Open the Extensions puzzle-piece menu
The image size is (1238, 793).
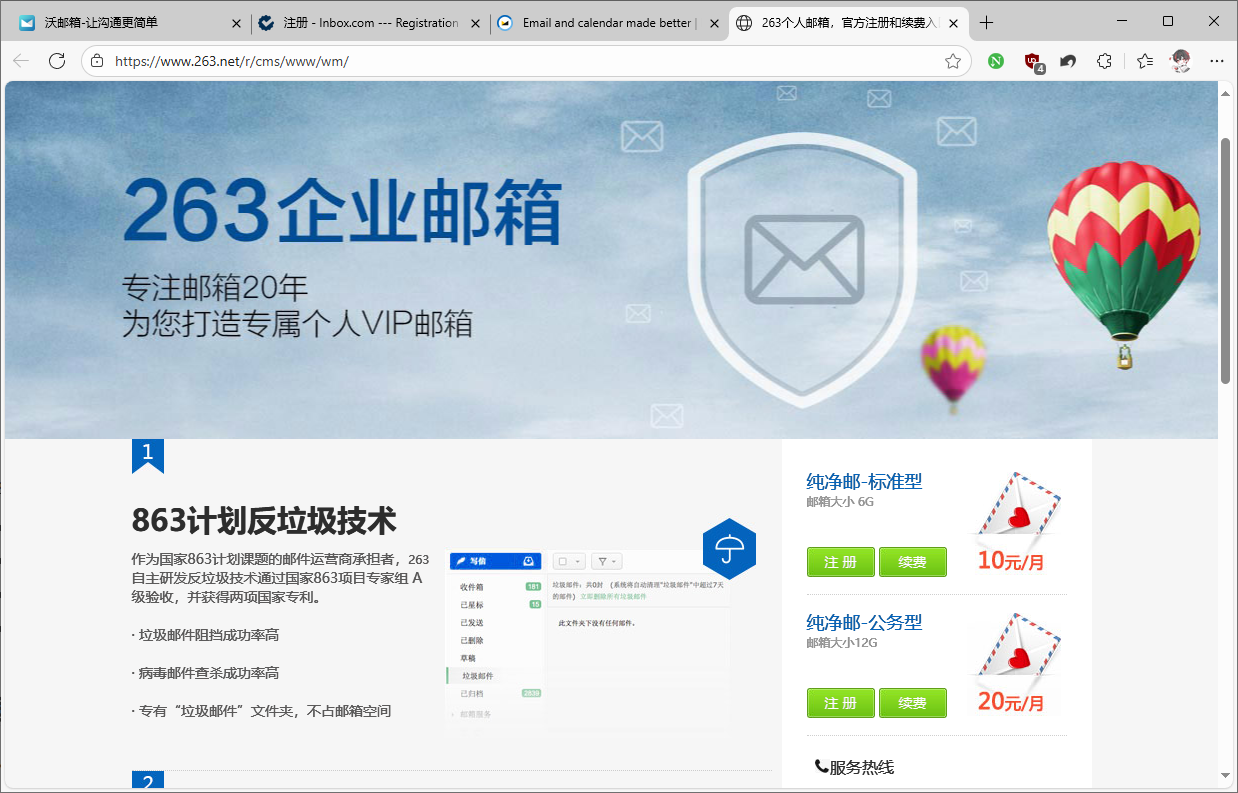tap(1104, 61)
